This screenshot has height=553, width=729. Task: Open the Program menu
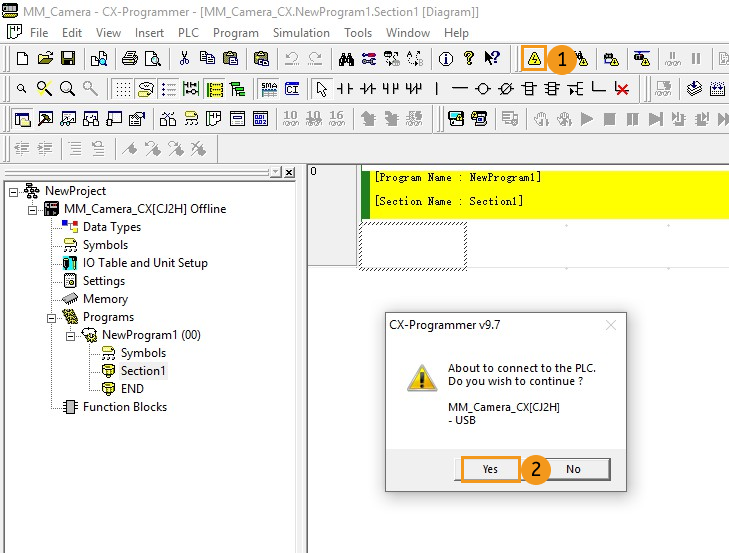236,33
